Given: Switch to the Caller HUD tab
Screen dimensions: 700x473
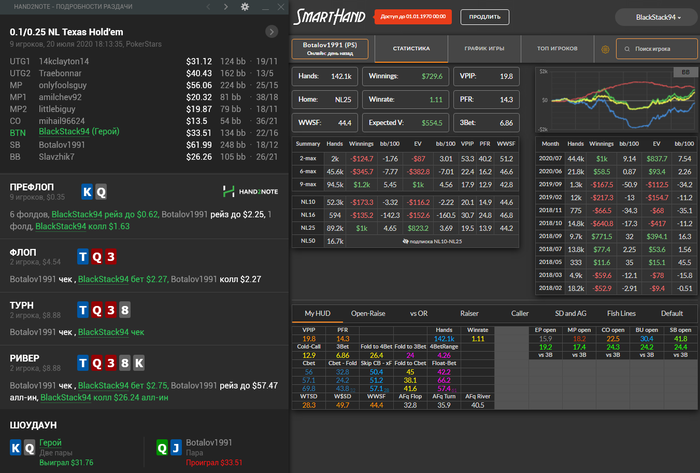Looking at the screenshot, I should pos(520,313).
